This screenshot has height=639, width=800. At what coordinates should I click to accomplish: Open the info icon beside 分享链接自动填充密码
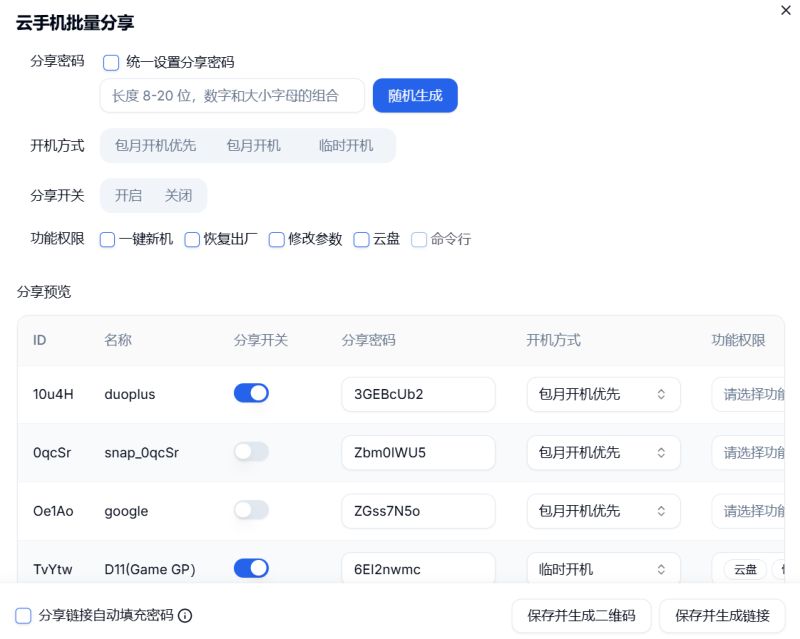(185, 616)
